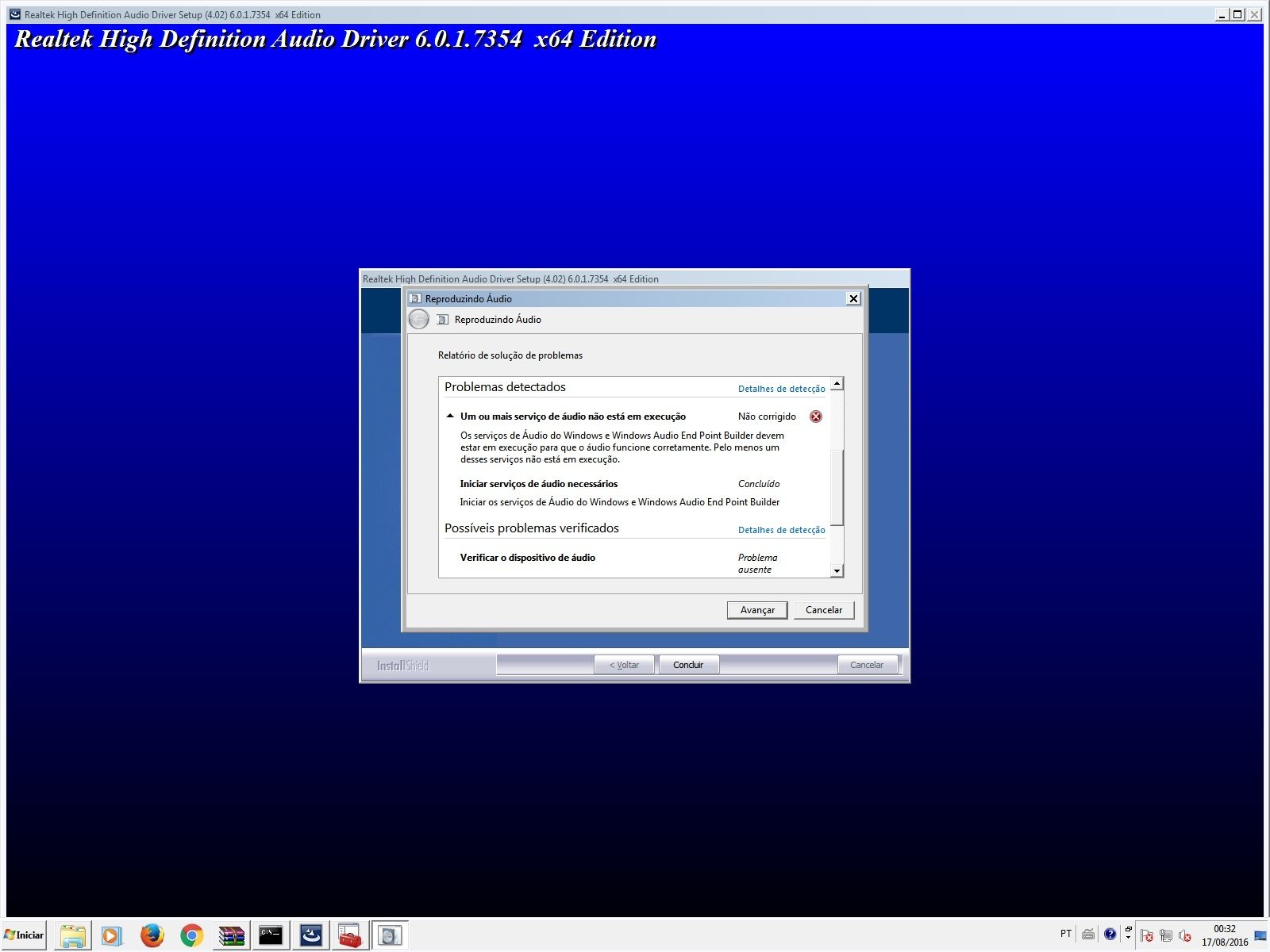Open Google Chrome from the taskbar
This screenshot has width=1270, height=952.
[191, 935]
